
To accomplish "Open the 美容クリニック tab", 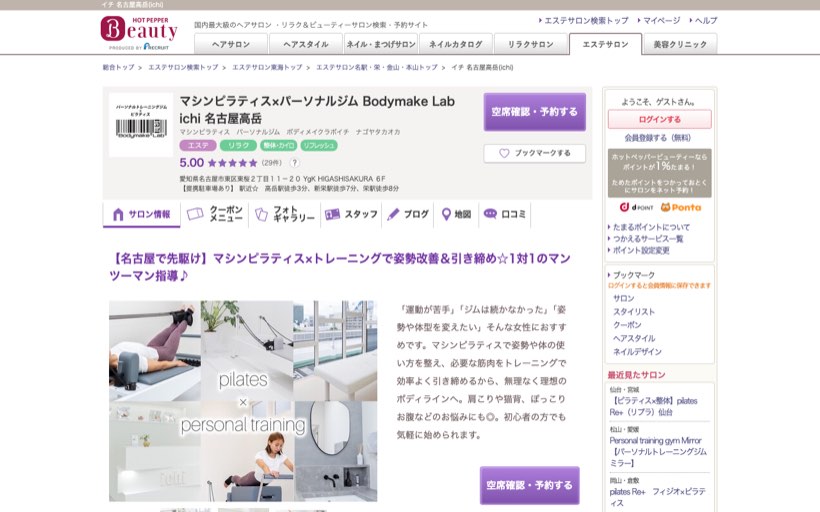I will tap(680, 44).
